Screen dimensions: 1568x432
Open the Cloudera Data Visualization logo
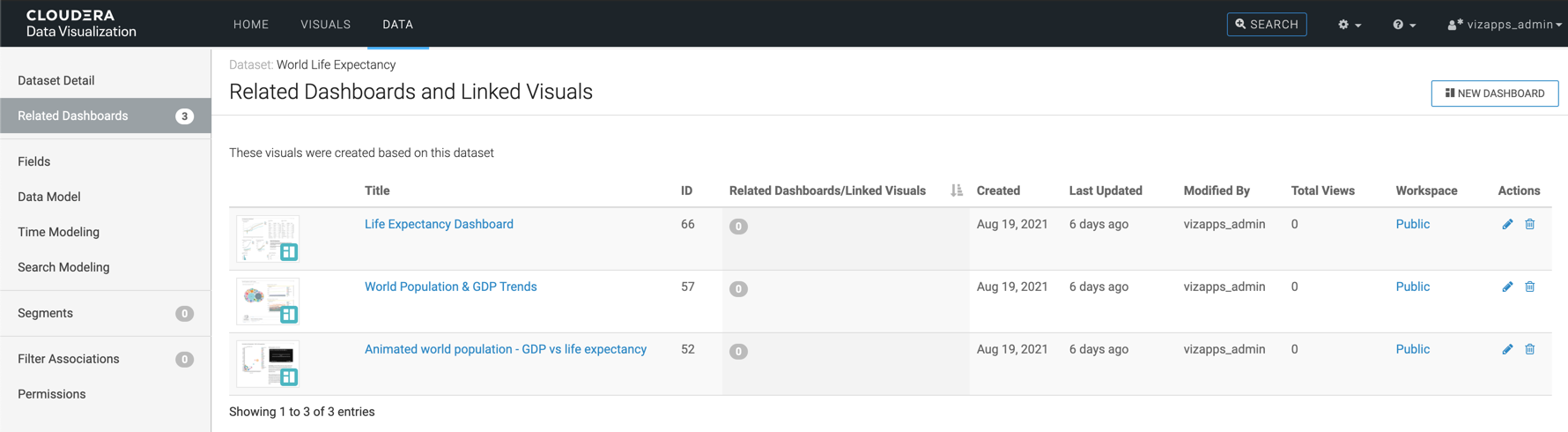pyautogui.click(x=81, y=24)
